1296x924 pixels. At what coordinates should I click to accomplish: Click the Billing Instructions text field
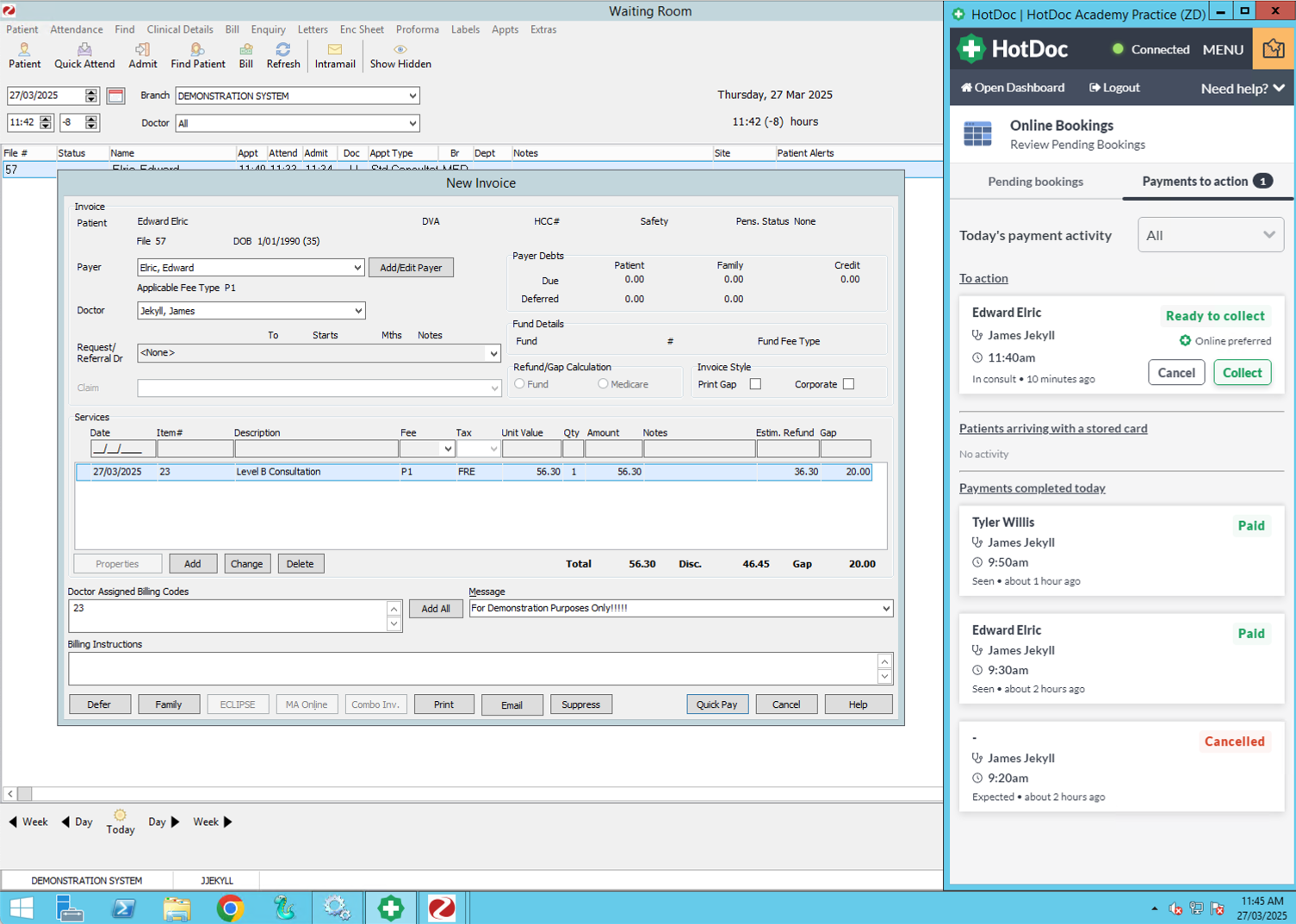473,668
